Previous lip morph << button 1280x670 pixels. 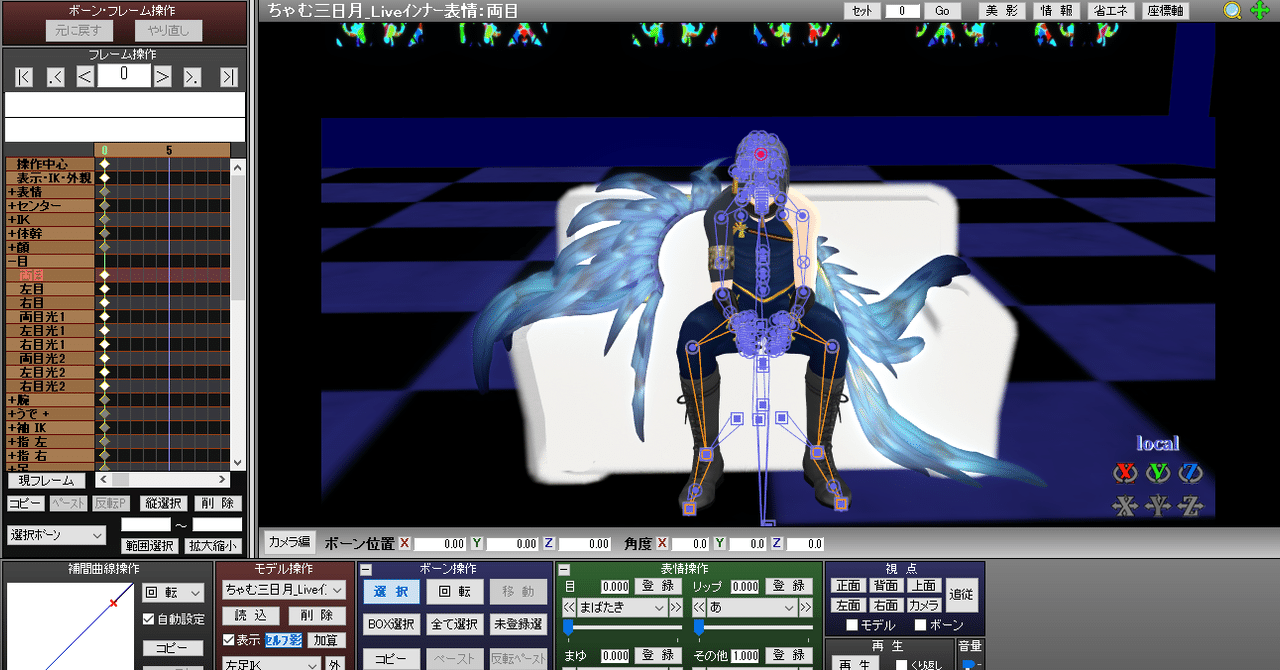tap(699, 607)
